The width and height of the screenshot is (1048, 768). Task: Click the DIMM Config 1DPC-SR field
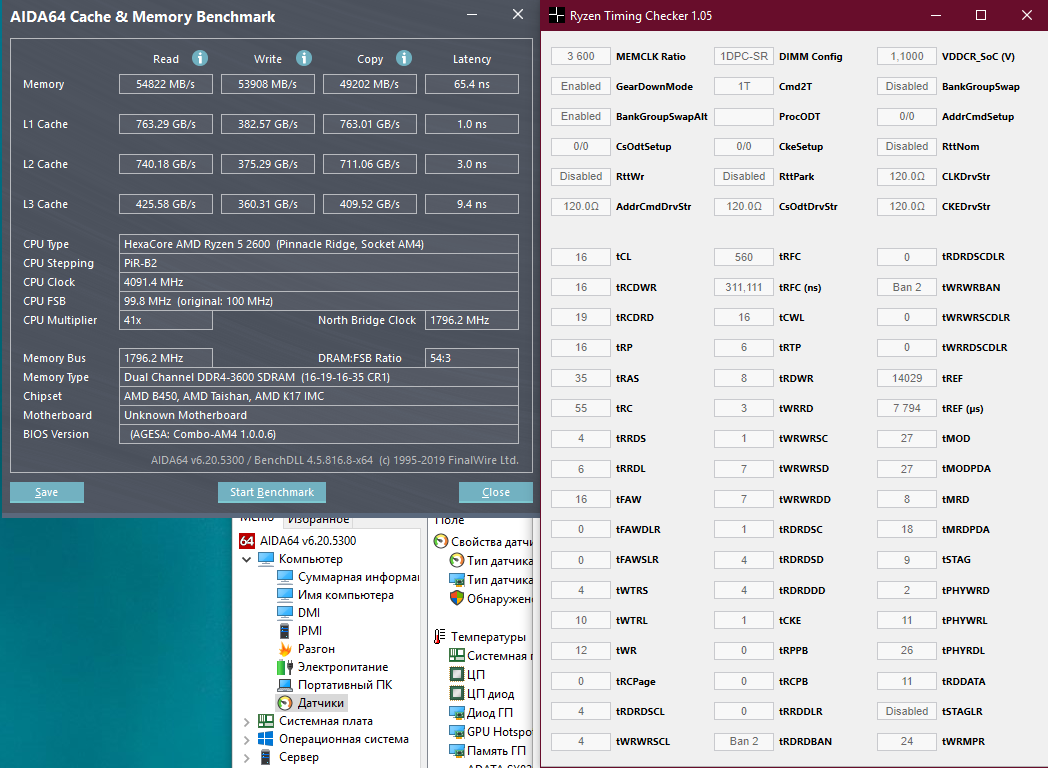pyautogui.click(x=744, y=56)
